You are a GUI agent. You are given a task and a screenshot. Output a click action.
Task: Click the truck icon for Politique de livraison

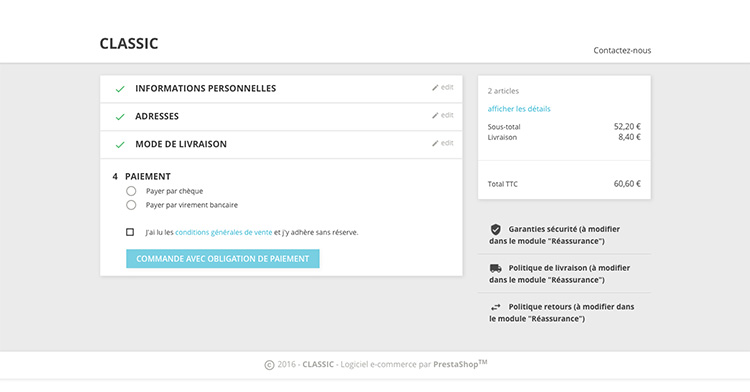tap(496, 268)
